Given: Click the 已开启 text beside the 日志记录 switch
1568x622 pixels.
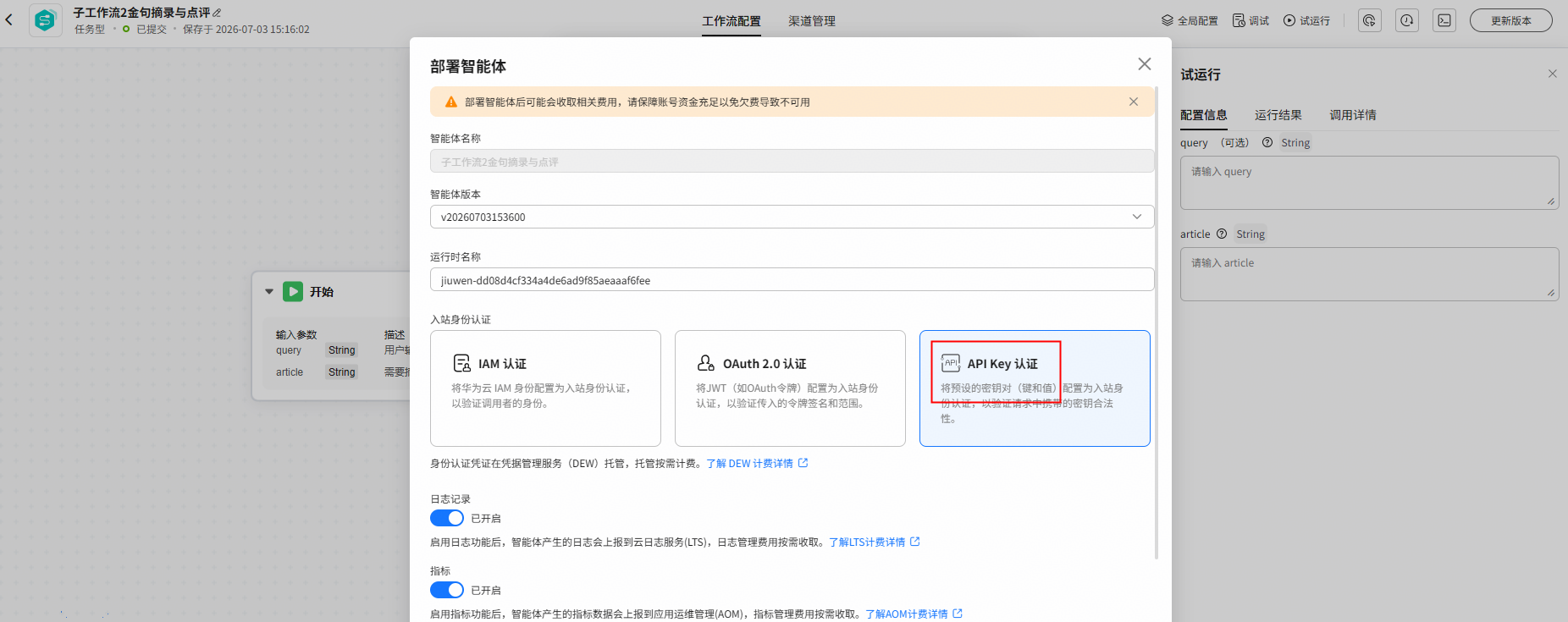Looking at the screenshot, I should pos(486,519).
